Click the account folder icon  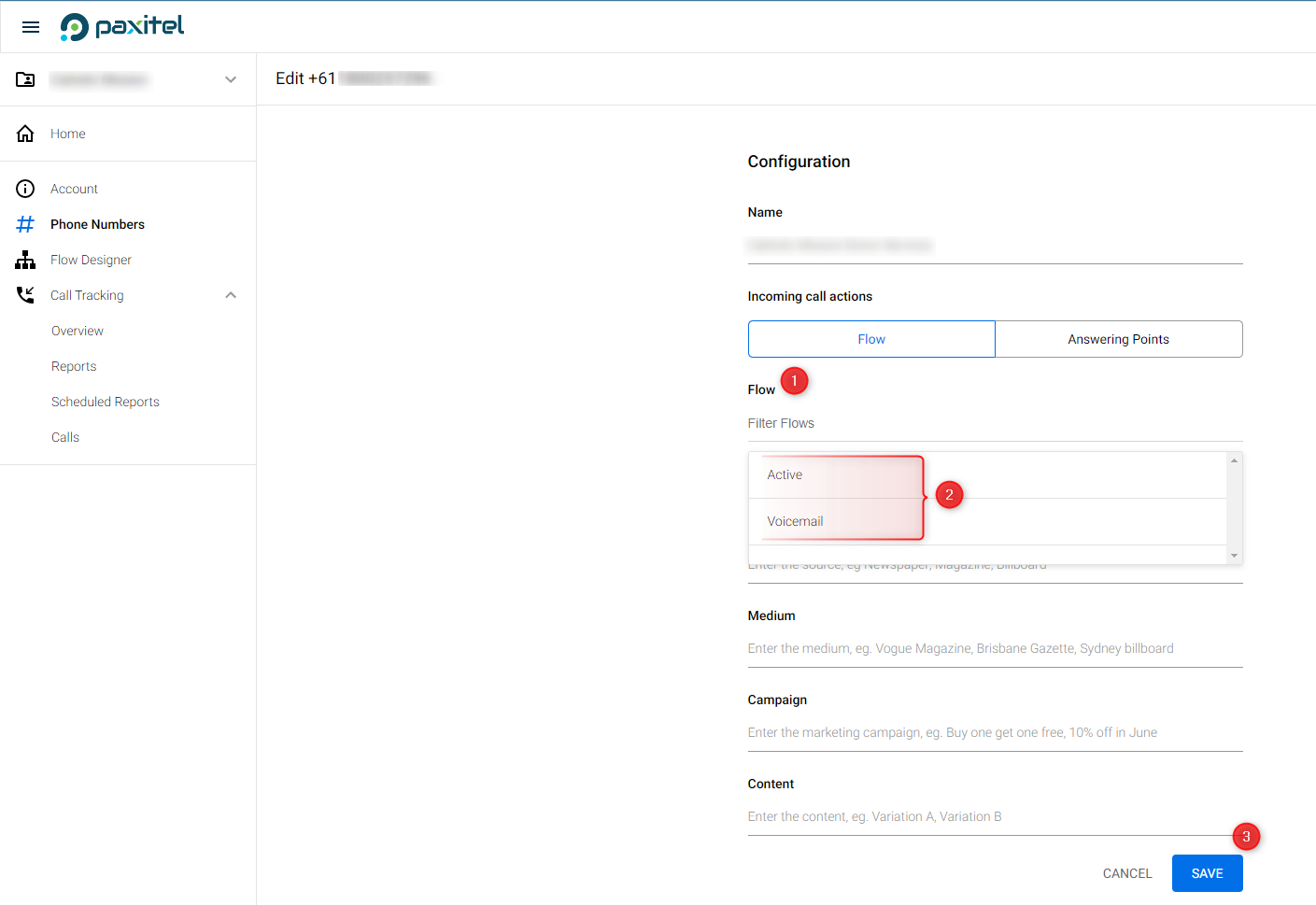[25, 80]
